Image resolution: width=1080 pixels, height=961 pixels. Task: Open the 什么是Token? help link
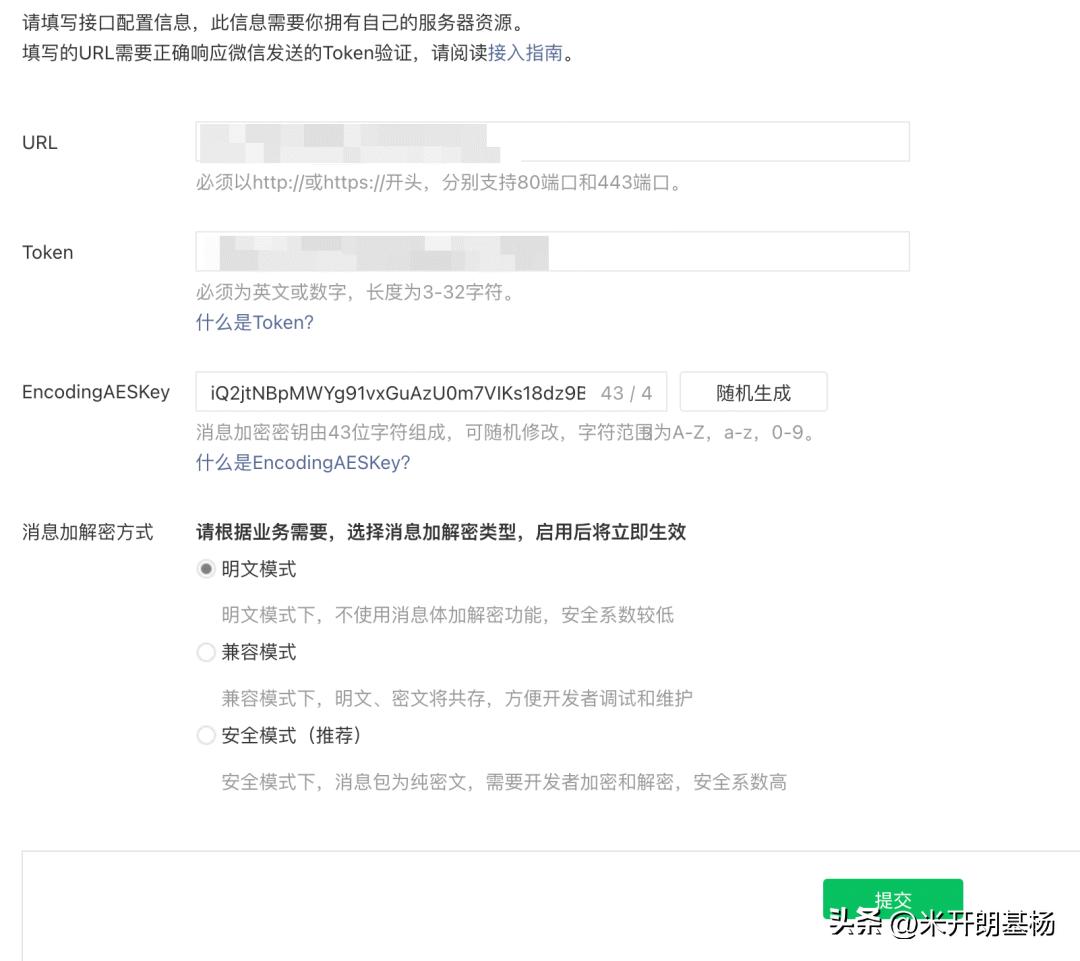(254, 323)
